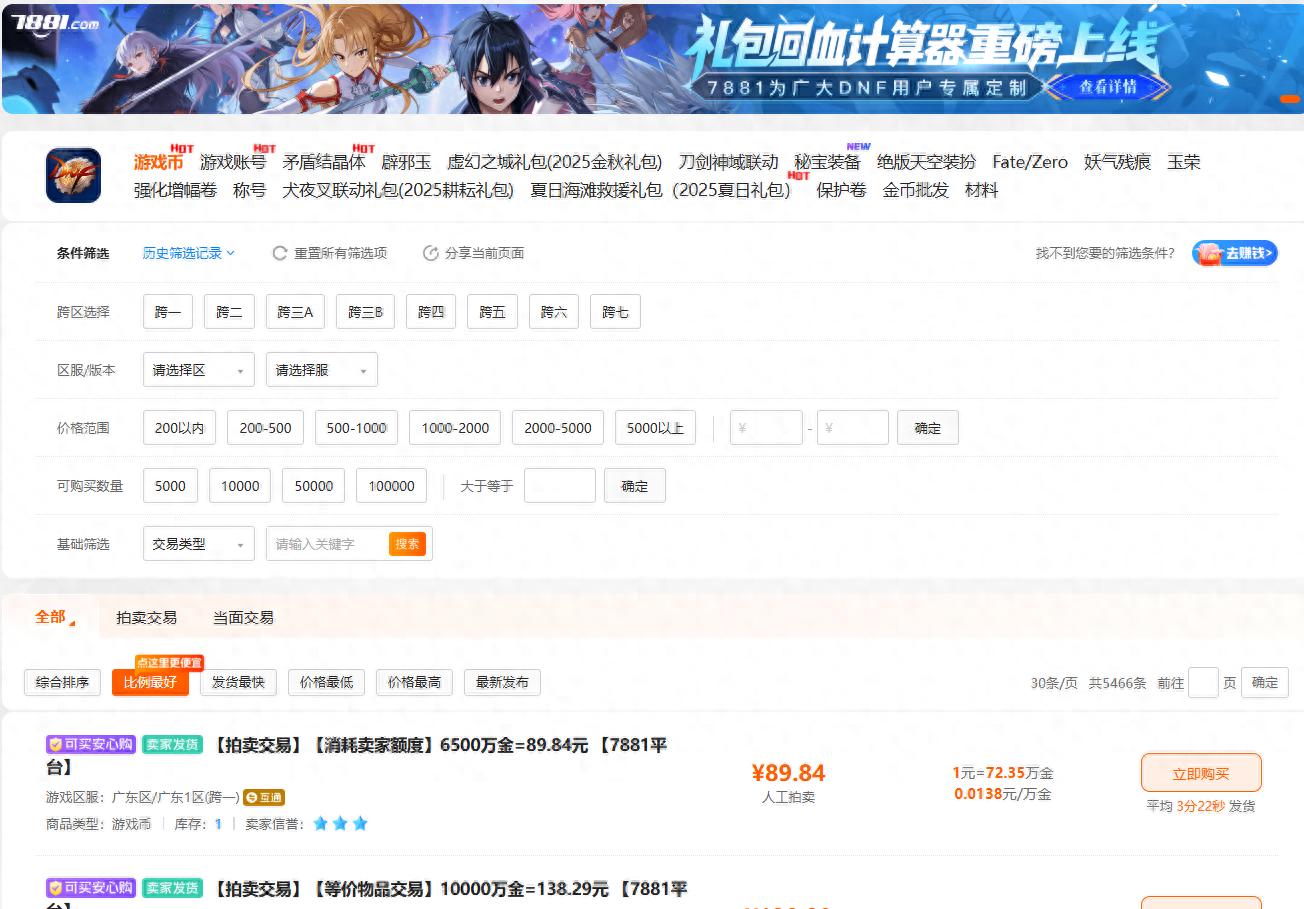Click the 立即购买 buy now button
The width and height of the screenshot is (1304, 909).
(1201, 772)
